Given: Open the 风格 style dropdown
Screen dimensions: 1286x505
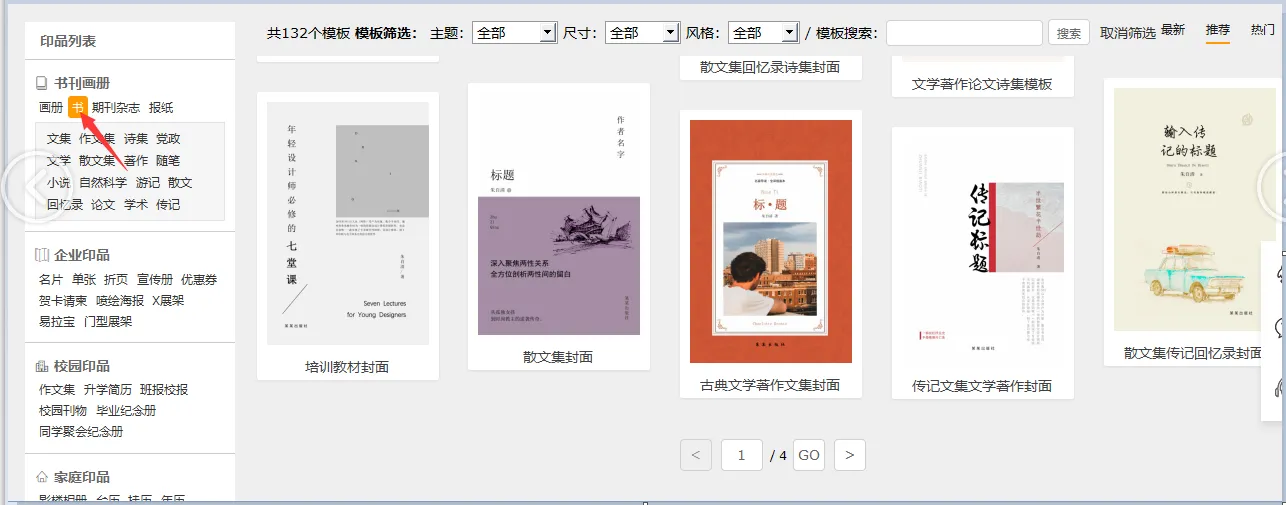Looking at the screenshot, I should pos(762,33).
